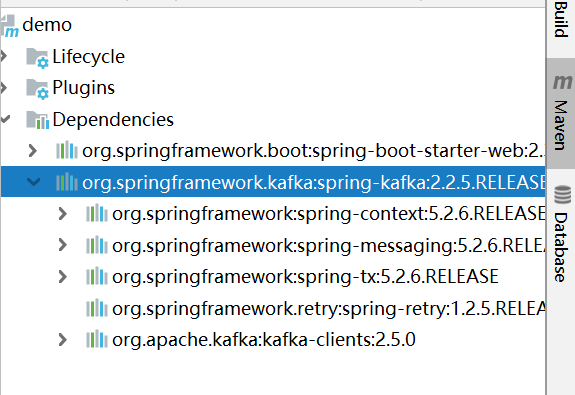Click the Plugins folder gear icon
This screenshot has height=395, width=575.
pyautogui.click(x=37, y=89)
